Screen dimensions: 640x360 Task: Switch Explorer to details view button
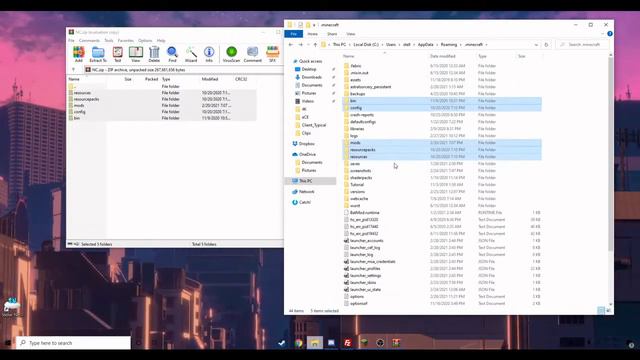601,311
